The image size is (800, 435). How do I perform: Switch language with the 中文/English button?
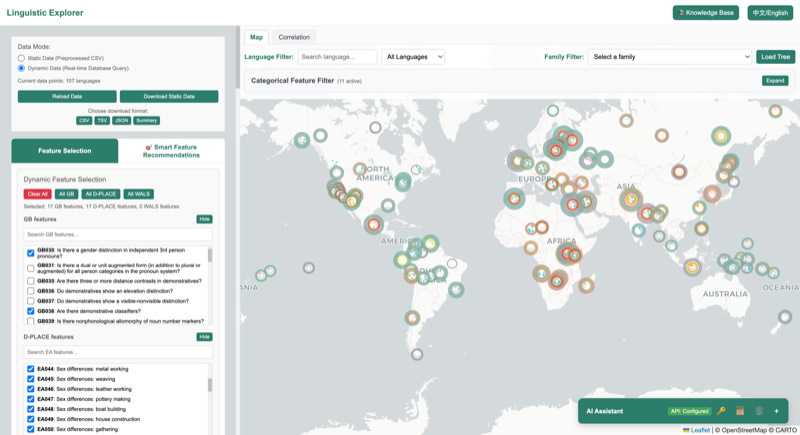(x=770, y=13)
